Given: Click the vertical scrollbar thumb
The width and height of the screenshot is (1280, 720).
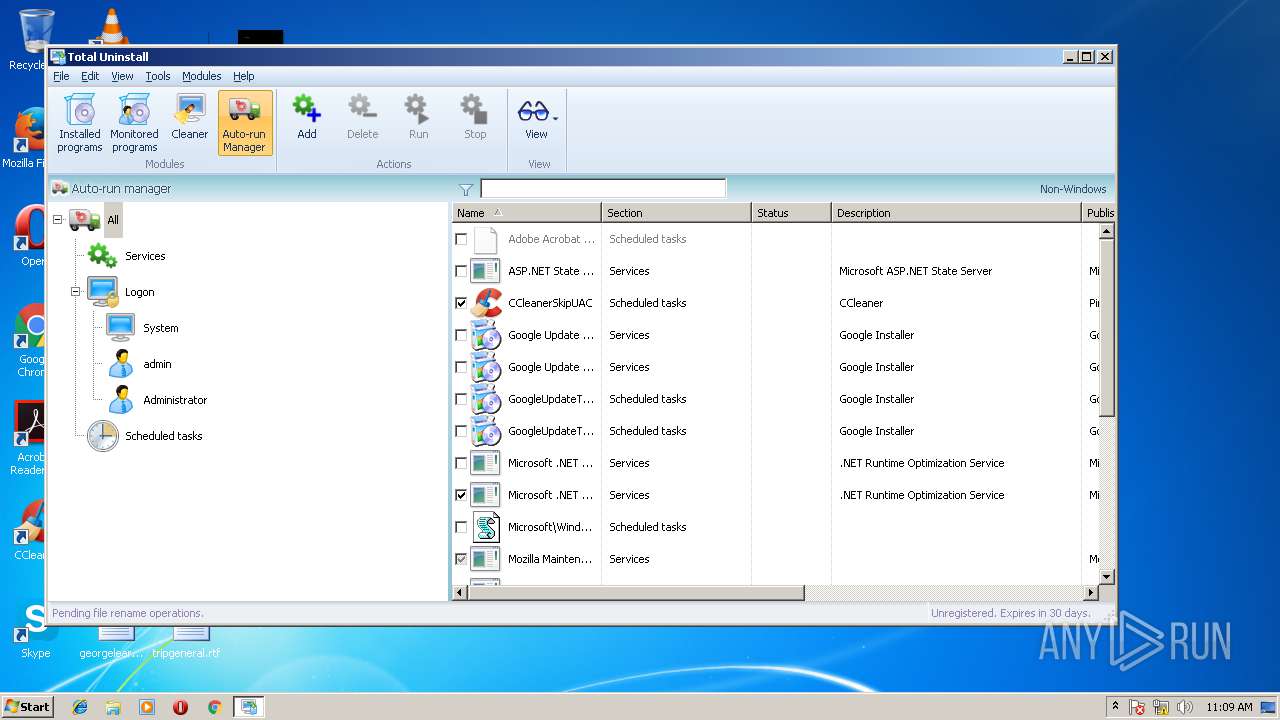Looking at the screenshot, I should coord(1107,328).
